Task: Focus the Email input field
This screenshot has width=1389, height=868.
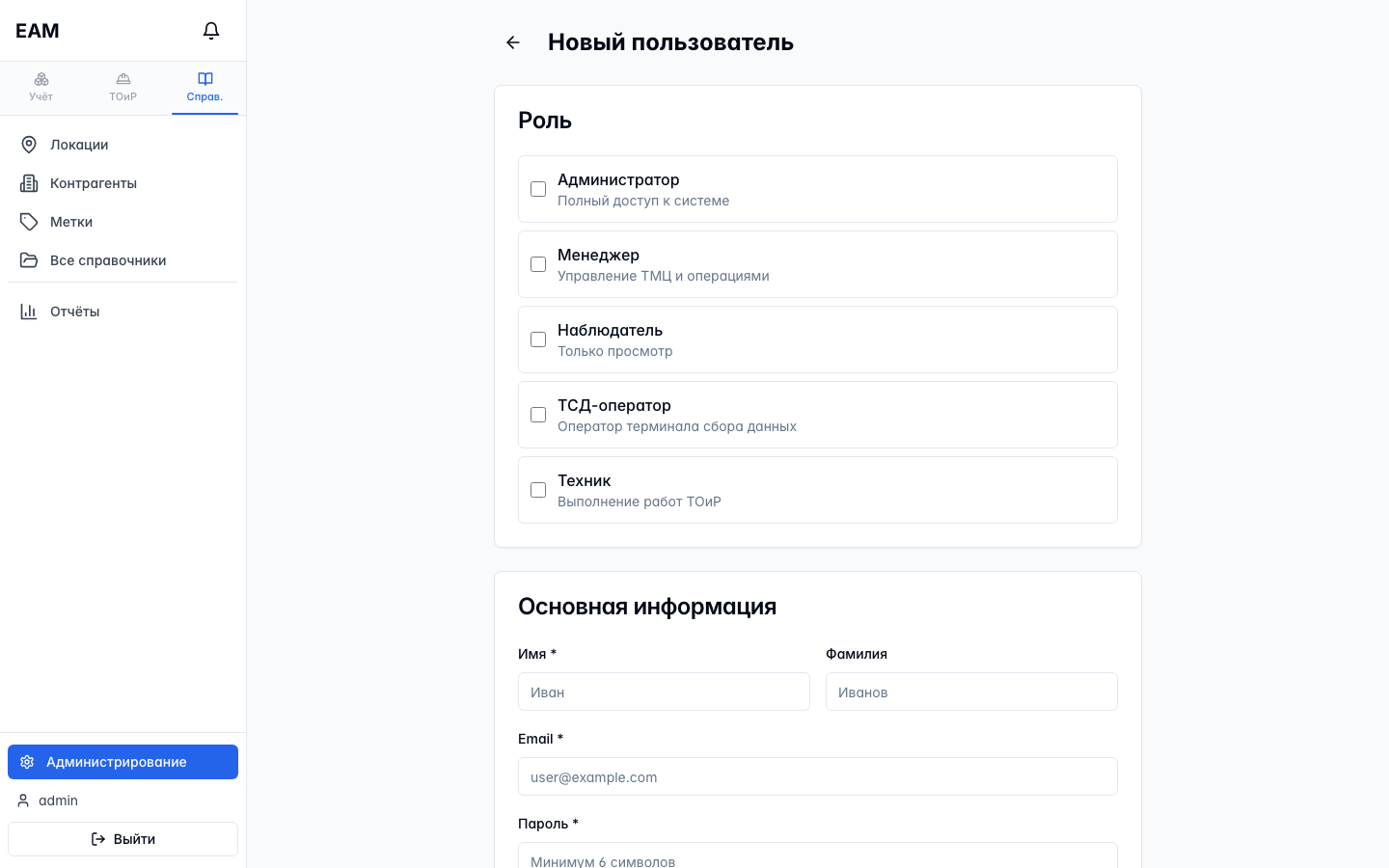Action: point(818,776)
